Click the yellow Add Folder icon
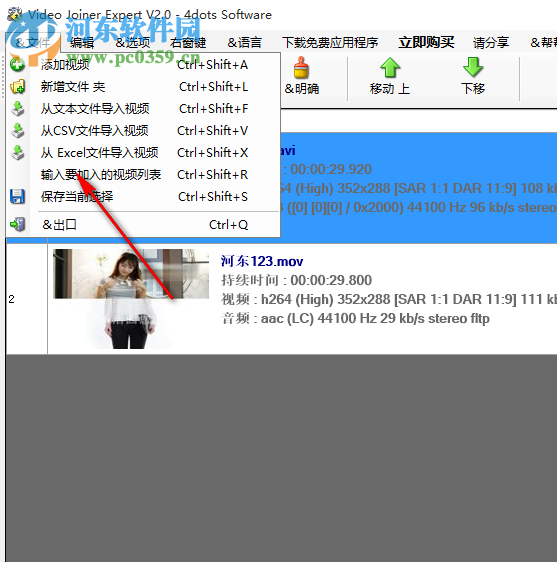This screenshot has height=562, width=557. [17, 87]
